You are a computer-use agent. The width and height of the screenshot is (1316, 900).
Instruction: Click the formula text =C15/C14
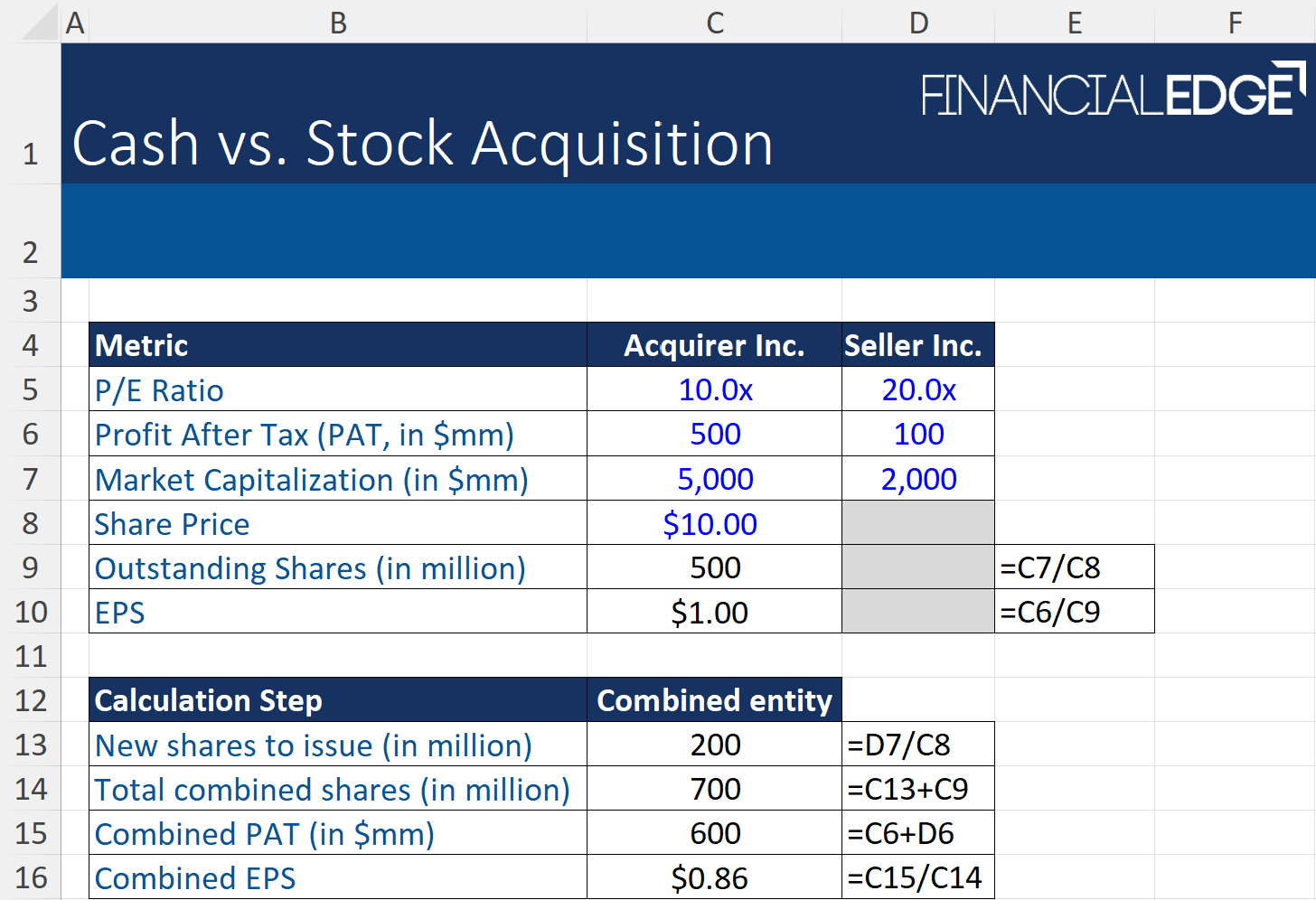(x=913, y=877)
